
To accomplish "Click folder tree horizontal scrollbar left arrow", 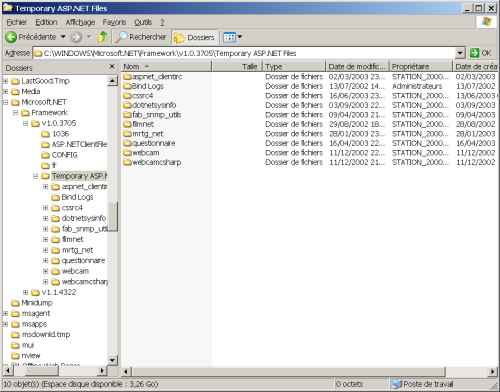I will 7,371.
